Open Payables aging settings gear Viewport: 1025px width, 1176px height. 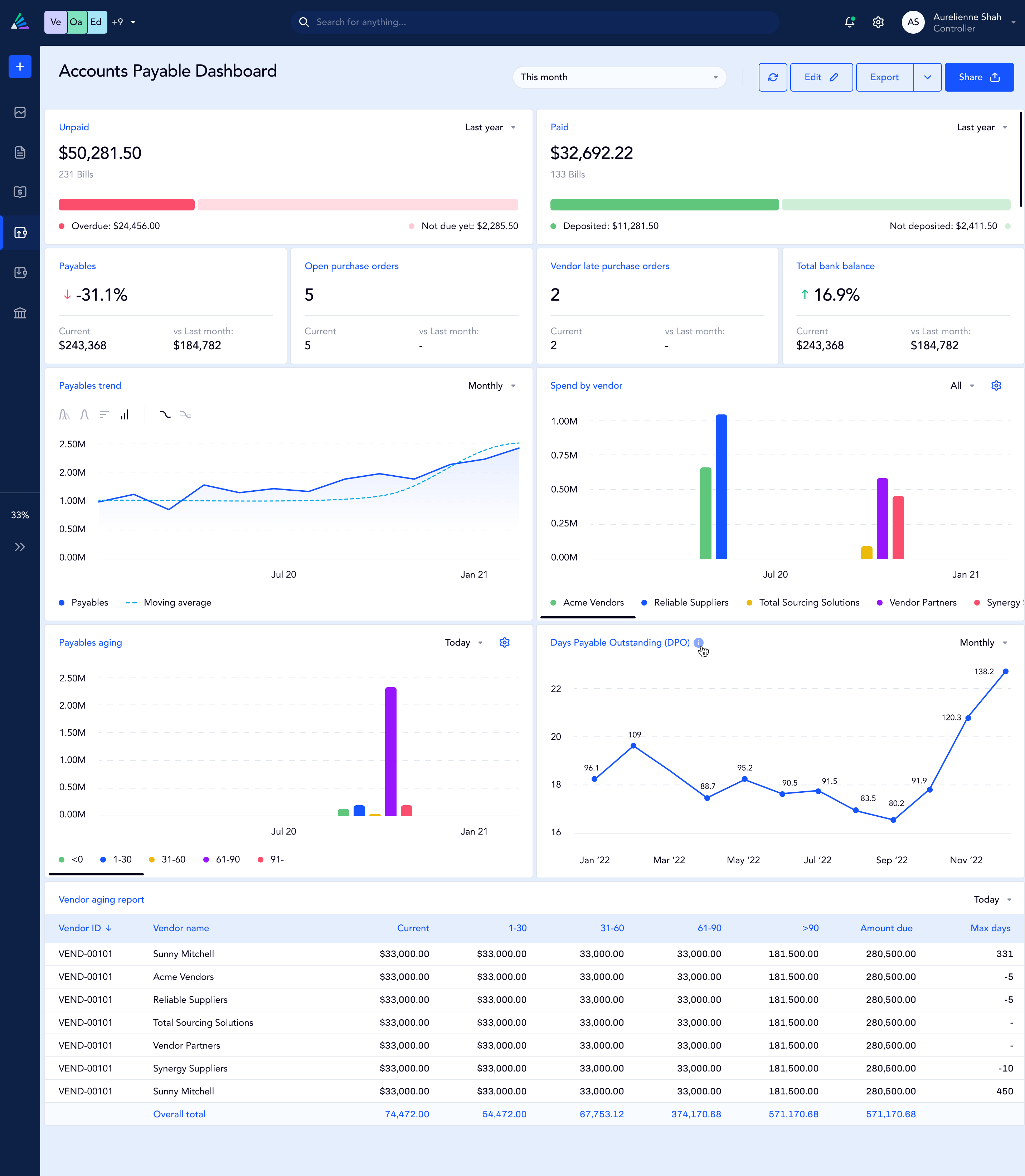coord(504,642)
